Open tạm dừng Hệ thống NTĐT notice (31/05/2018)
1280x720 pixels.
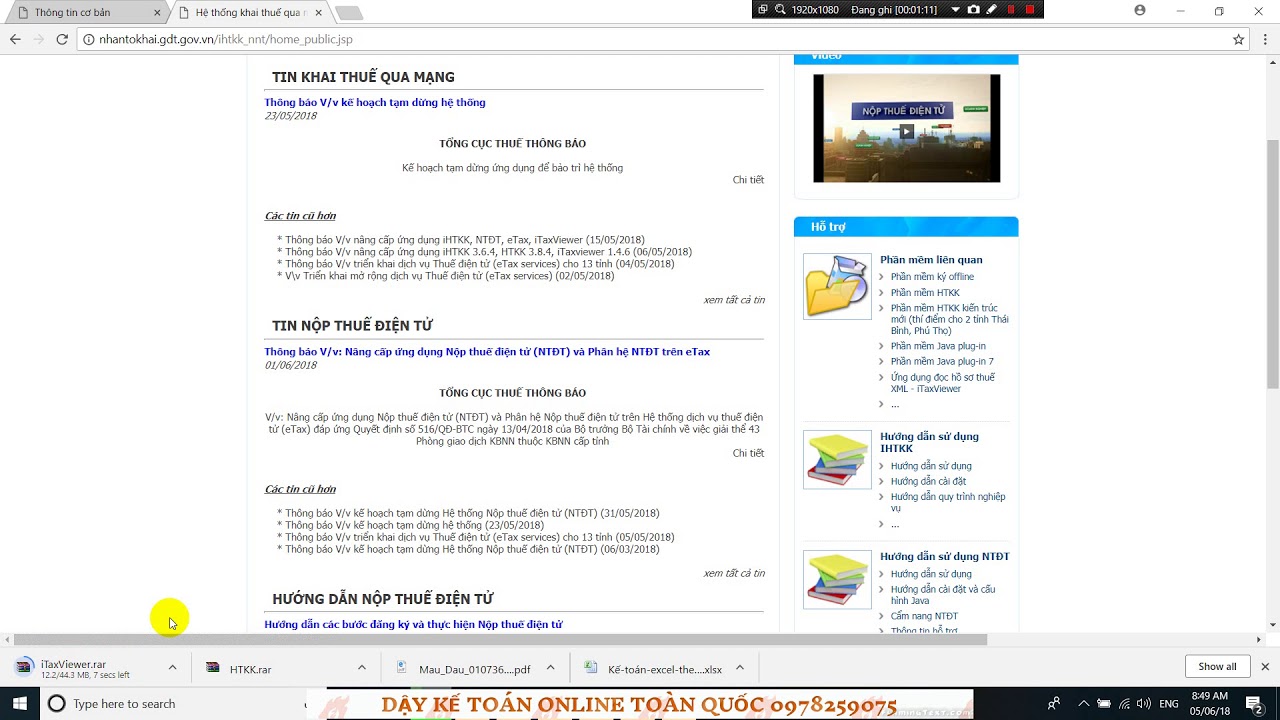click(472, 513)
